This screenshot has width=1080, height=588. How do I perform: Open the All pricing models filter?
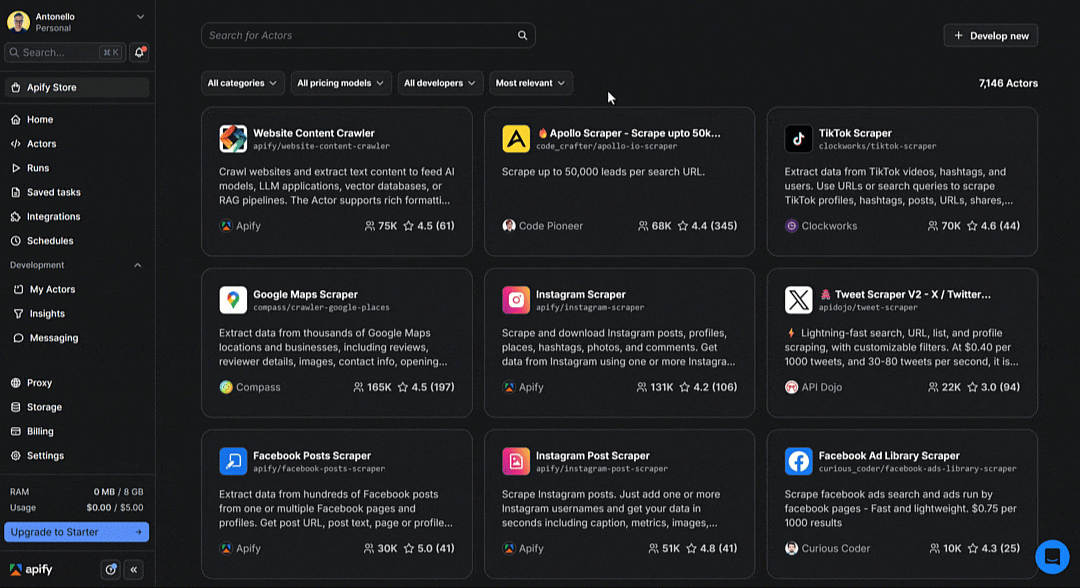[340, 83]
